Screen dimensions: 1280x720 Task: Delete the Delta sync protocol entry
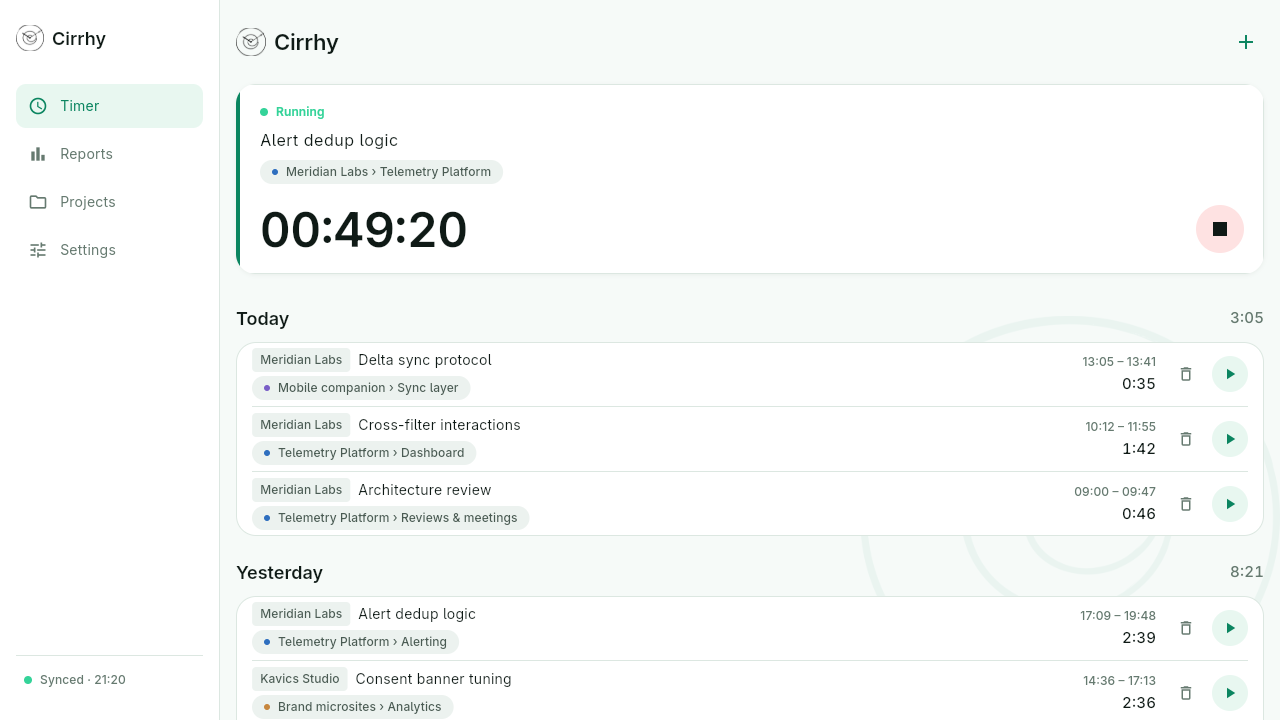[x=1186, y=374]
